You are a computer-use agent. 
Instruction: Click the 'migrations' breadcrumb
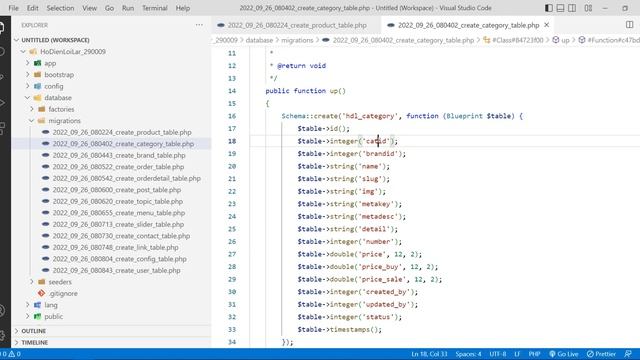(297, 40)
